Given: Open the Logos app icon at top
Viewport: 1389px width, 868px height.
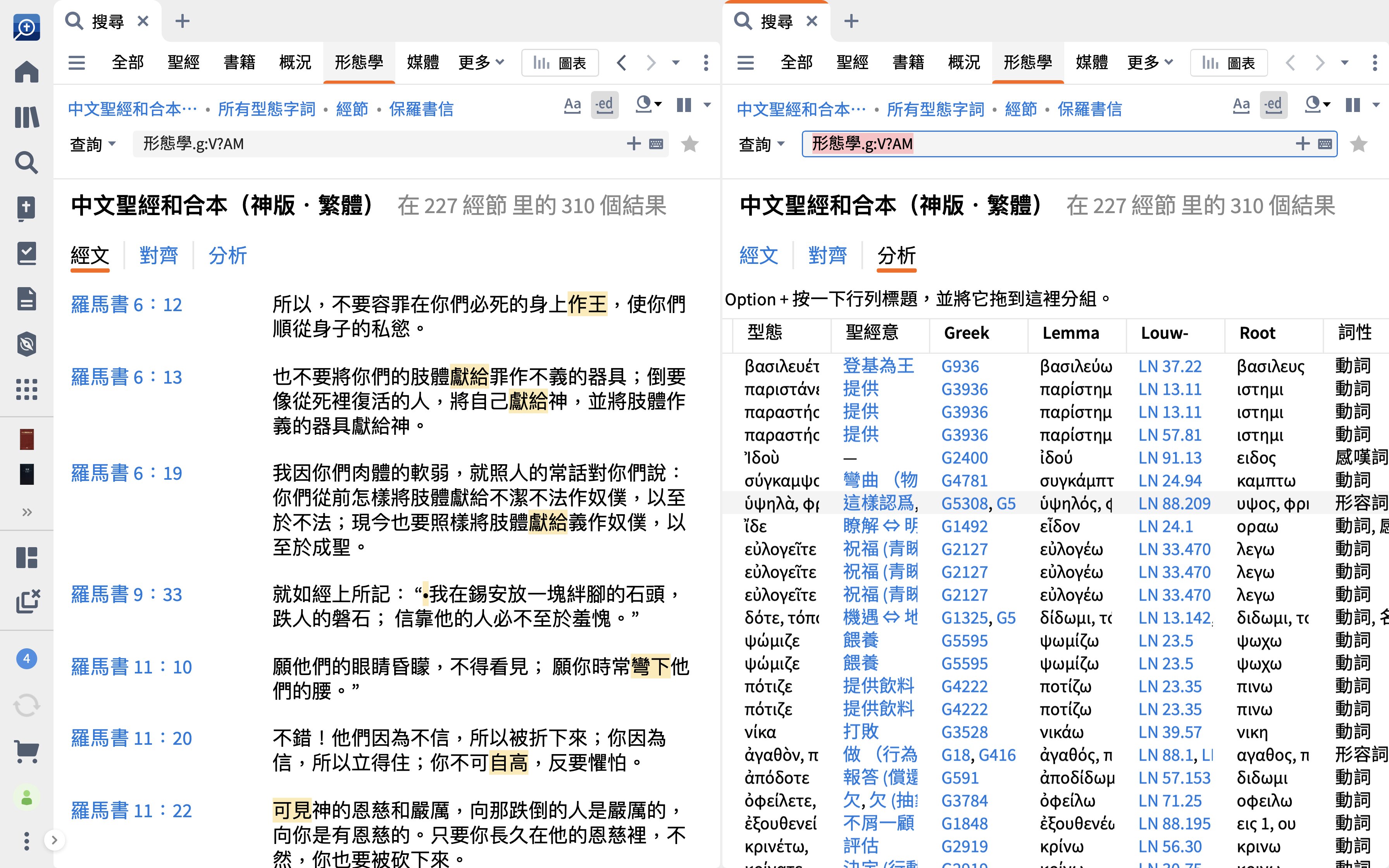Looking at the screenshot, I should pos(26,28).
